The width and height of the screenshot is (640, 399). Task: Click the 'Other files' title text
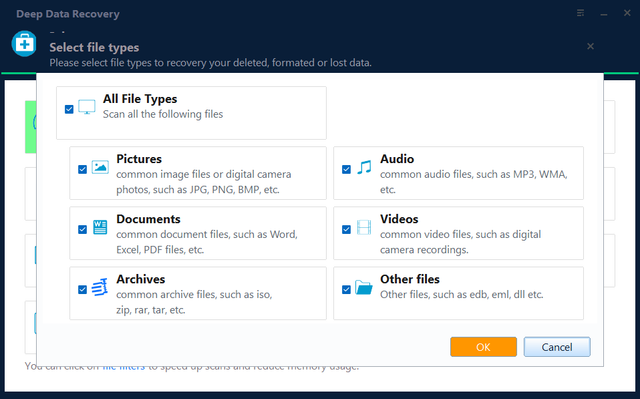click(x=410, y=279)
